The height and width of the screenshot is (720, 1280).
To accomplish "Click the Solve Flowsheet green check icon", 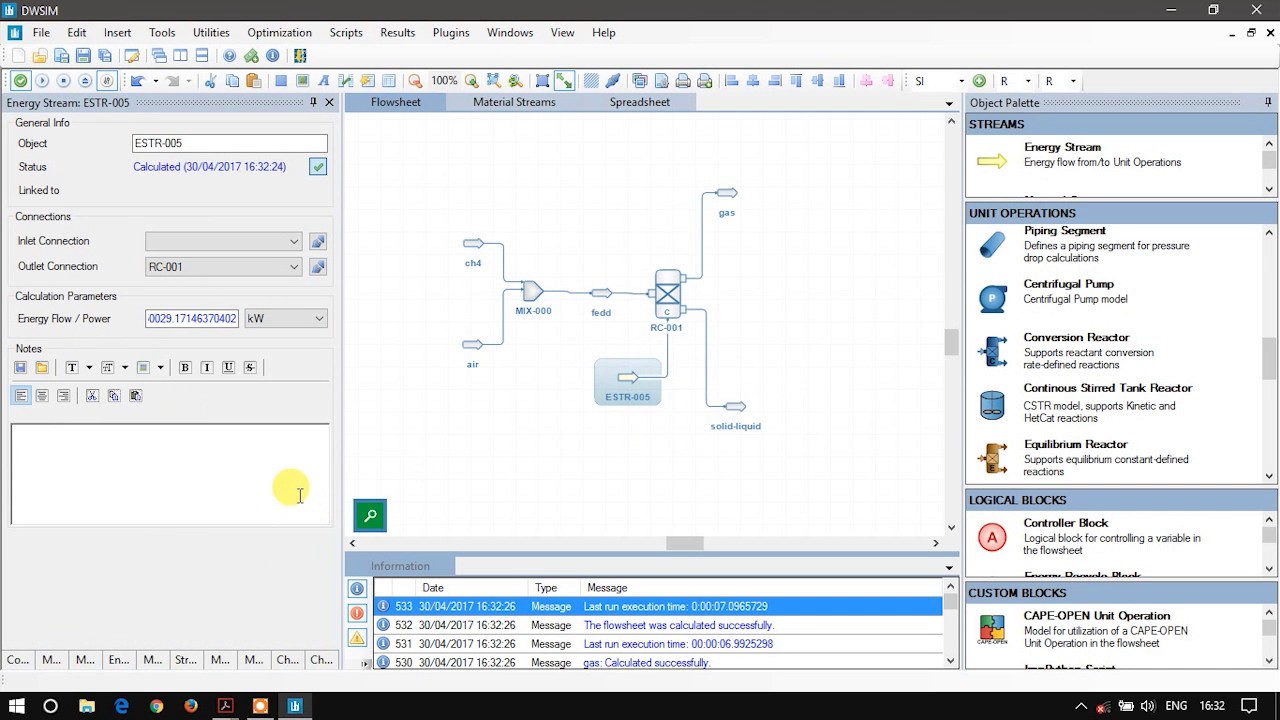I will [x=20, y=81].
